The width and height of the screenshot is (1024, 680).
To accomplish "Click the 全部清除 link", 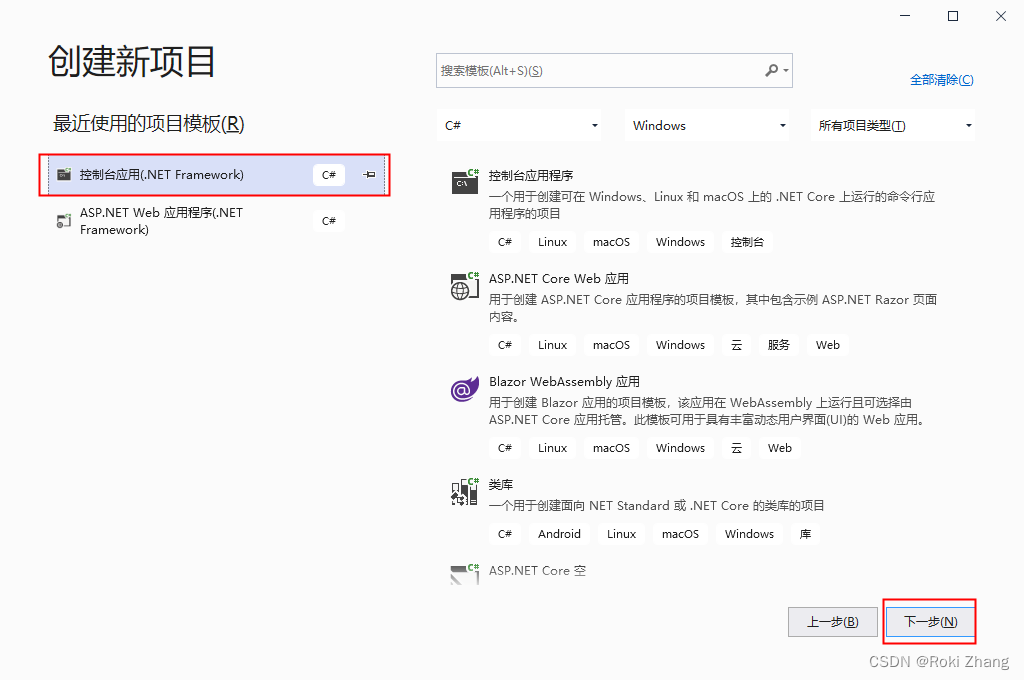I will click(942, 80).
